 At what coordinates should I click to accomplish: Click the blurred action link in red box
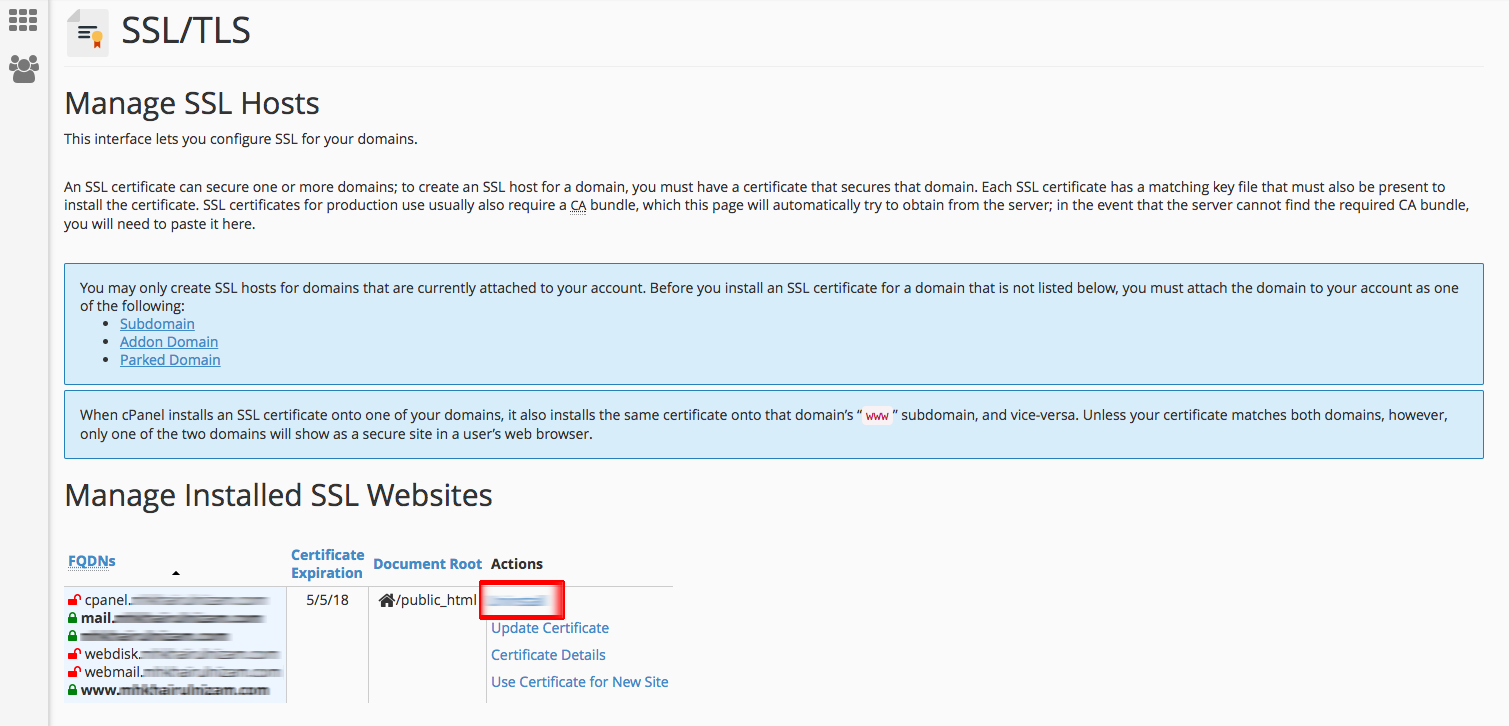(518, 601)
